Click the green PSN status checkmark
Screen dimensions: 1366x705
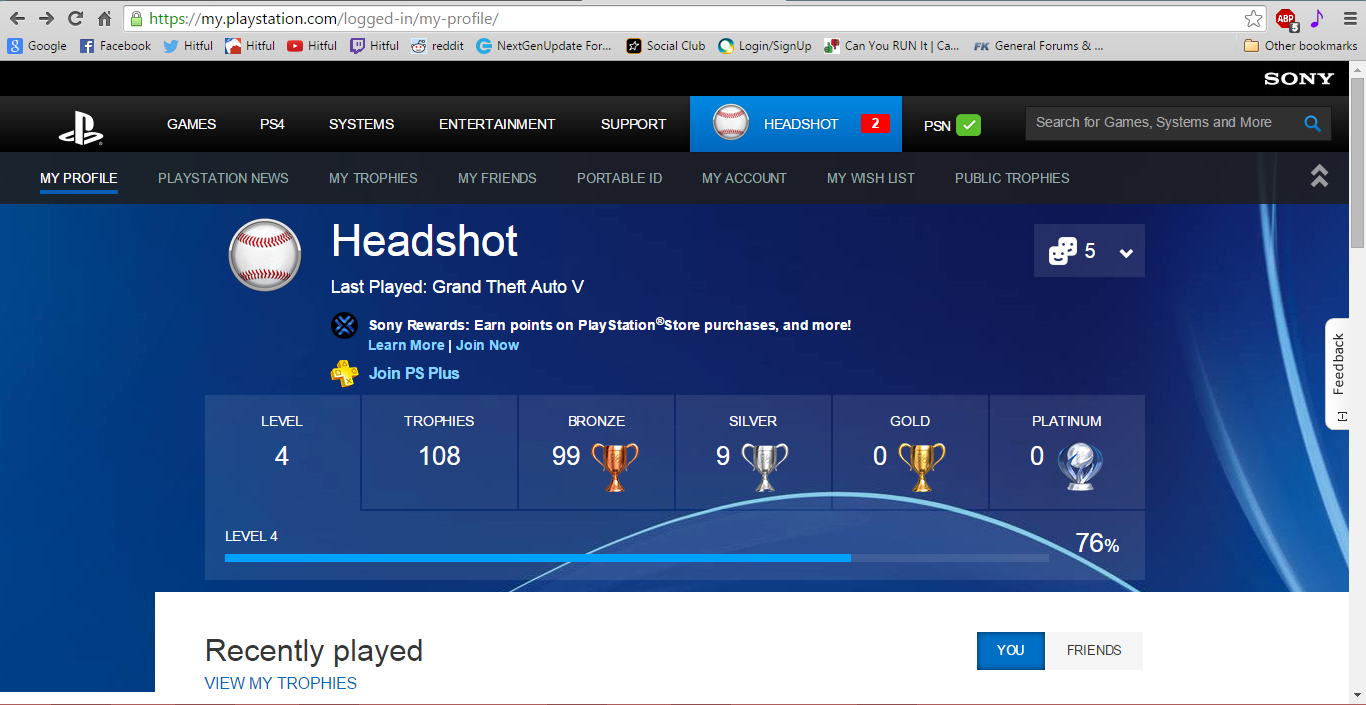tap(968, 125)
